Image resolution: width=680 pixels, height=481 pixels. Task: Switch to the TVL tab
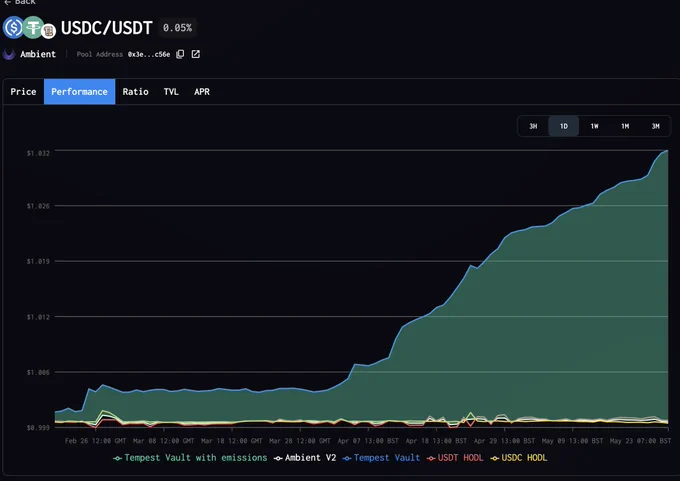coord(171,92)
